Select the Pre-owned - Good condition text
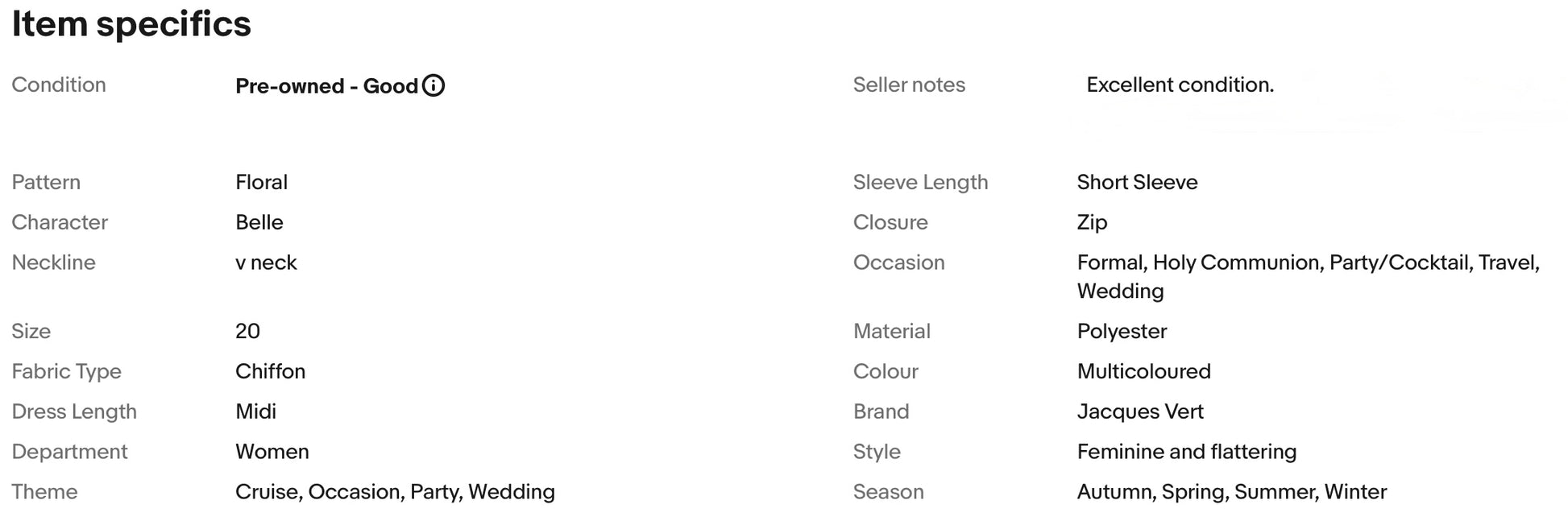The image size is (1568, 521). 326,86
